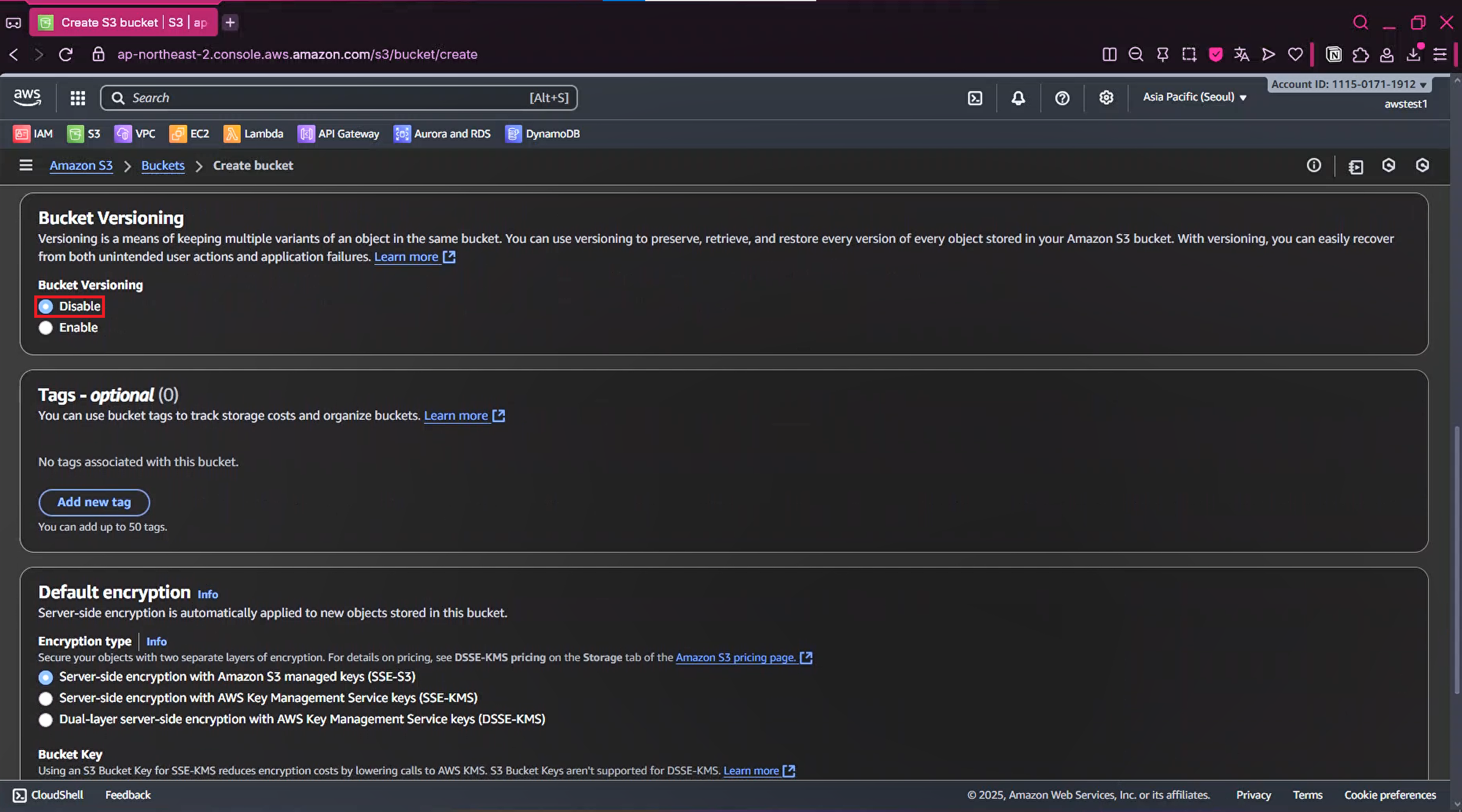Open the EC2 favorites shortcut
Image resolution: width=1462 pixels, height=812 pixels.
coord(189,134)
